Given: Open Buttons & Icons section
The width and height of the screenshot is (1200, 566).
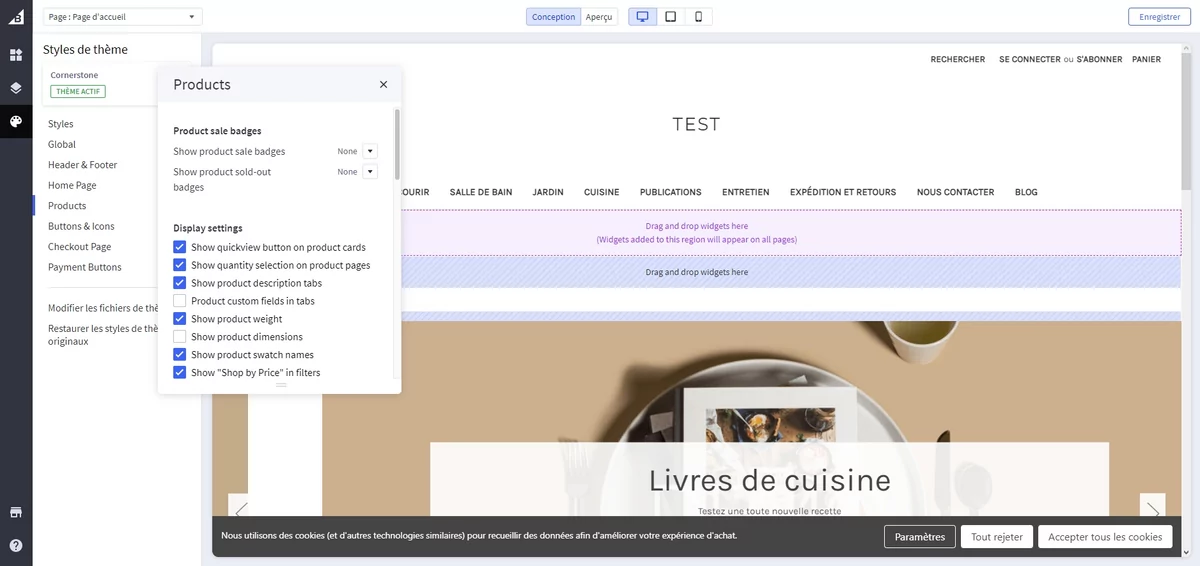Looking at the screenshot, I should coord(81,226).
